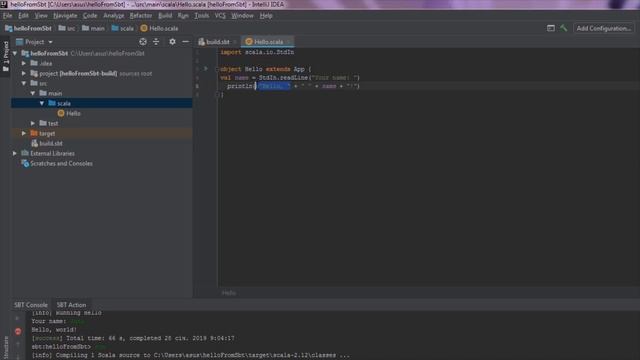Screen dimensions: 640x360
Task: Click the main breadcrumb in navigation bar
Action: pyautogui.click(x=93, y=28)
